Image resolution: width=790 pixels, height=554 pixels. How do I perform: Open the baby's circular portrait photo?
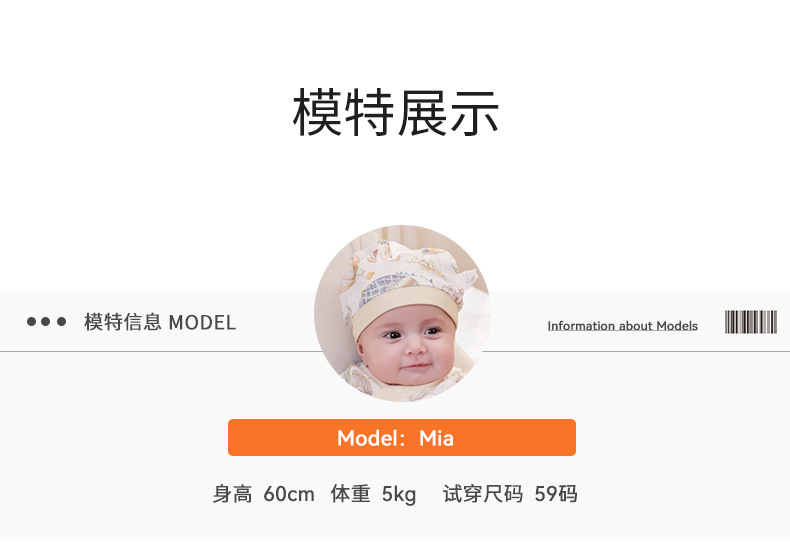point(402,313)
